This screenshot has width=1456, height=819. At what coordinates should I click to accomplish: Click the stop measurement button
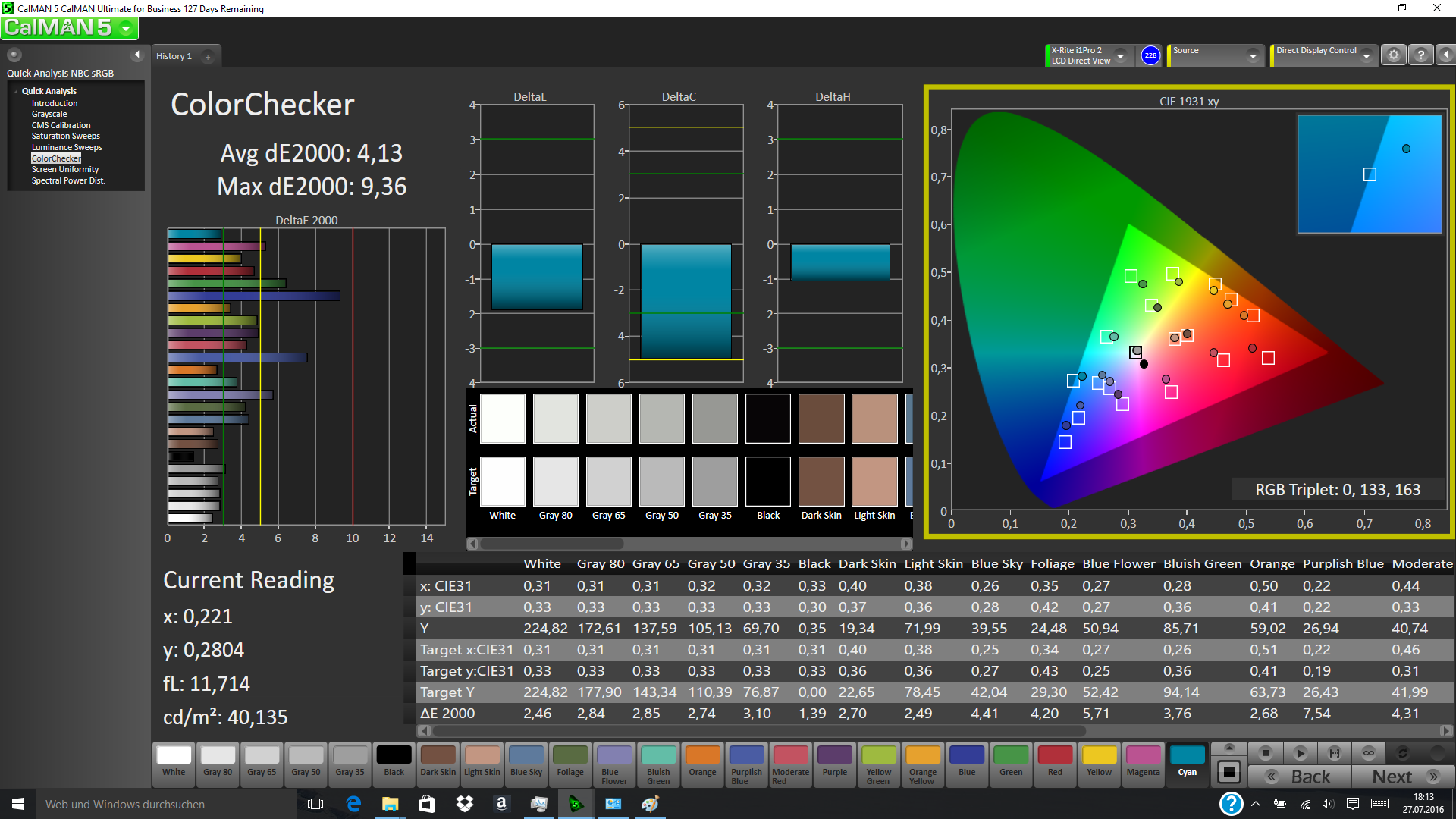point(1265,753)
